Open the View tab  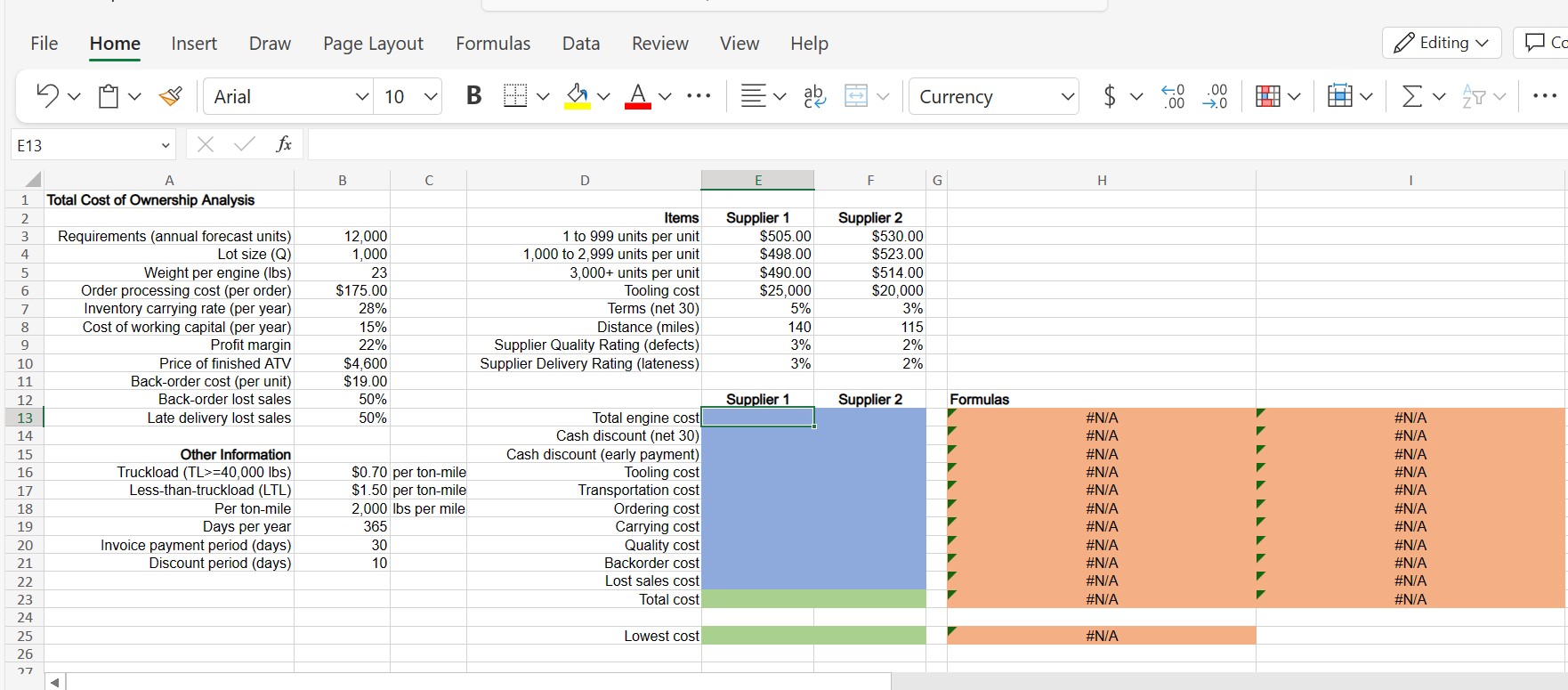point(739,44)
